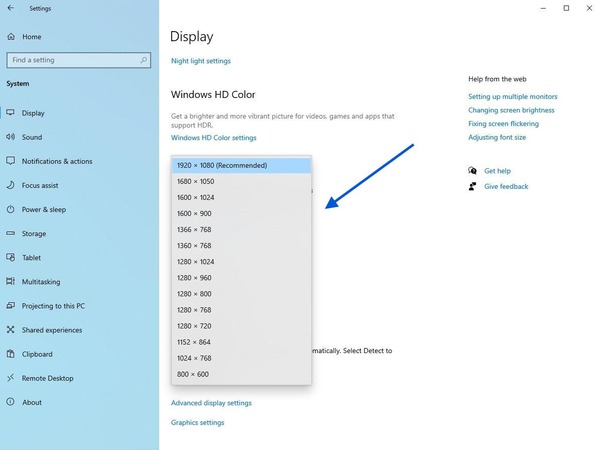Click the Notifications & actions icon
Screen dimensions: 599x450
click(x=10, y=161)
